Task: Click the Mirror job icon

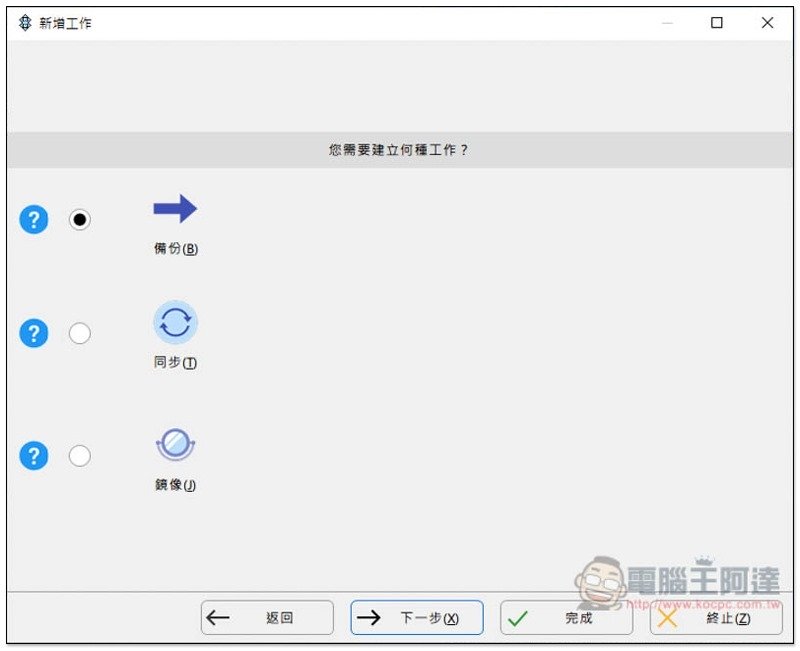Action: 175,444
